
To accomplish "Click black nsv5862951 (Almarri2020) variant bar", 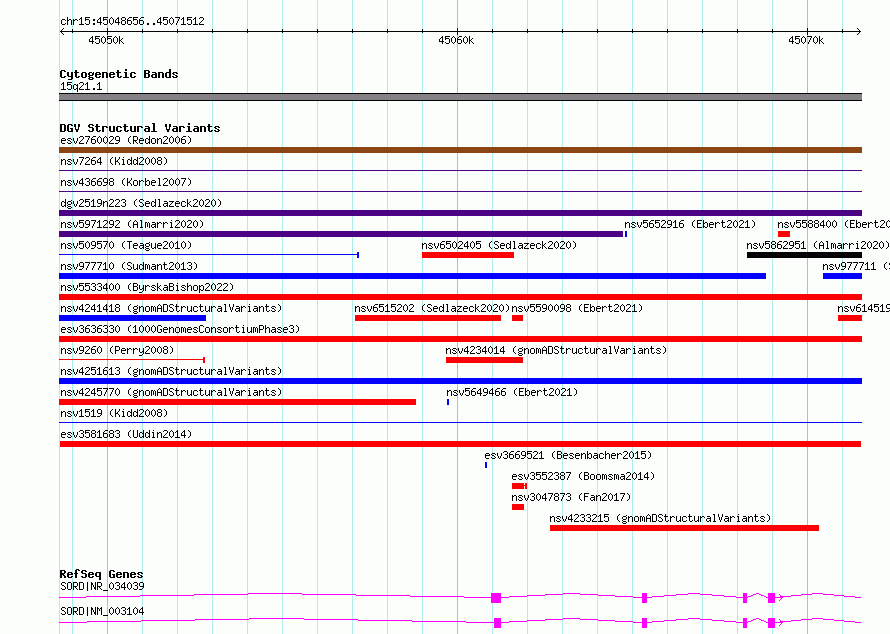I will pos(804,255).
